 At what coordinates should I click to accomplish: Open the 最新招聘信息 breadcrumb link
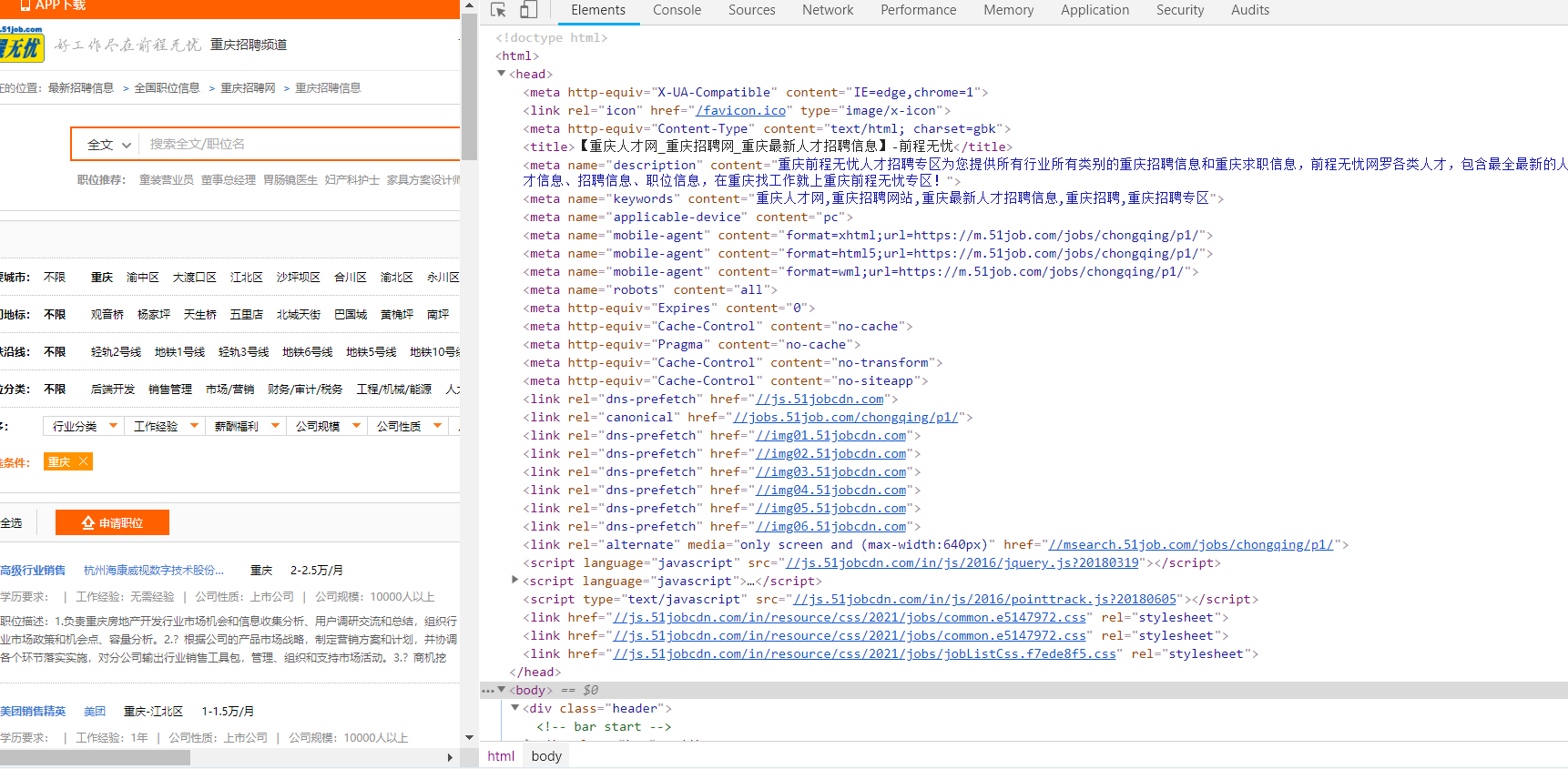pyautogui.click(x=81, y=88)
